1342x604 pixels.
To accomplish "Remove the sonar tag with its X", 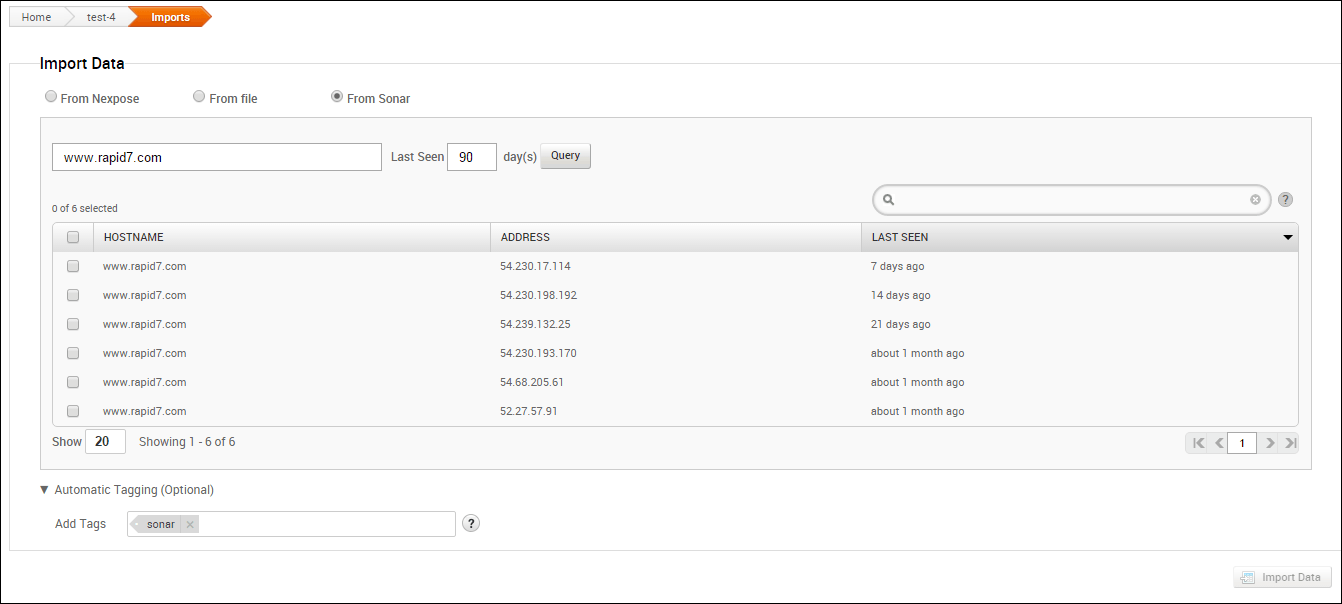I will click(190, 524).
